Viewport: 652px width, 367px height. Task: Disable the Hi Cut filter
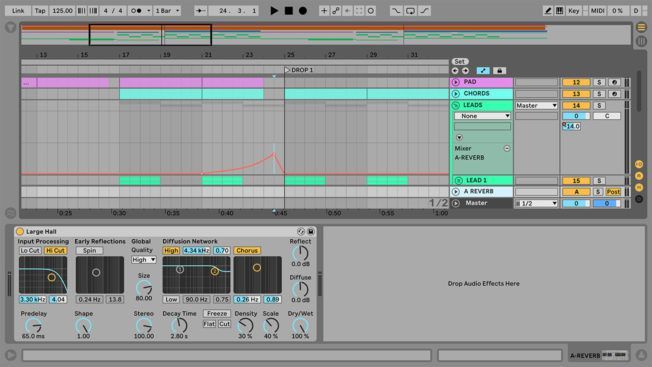click(x=55, y=251)
